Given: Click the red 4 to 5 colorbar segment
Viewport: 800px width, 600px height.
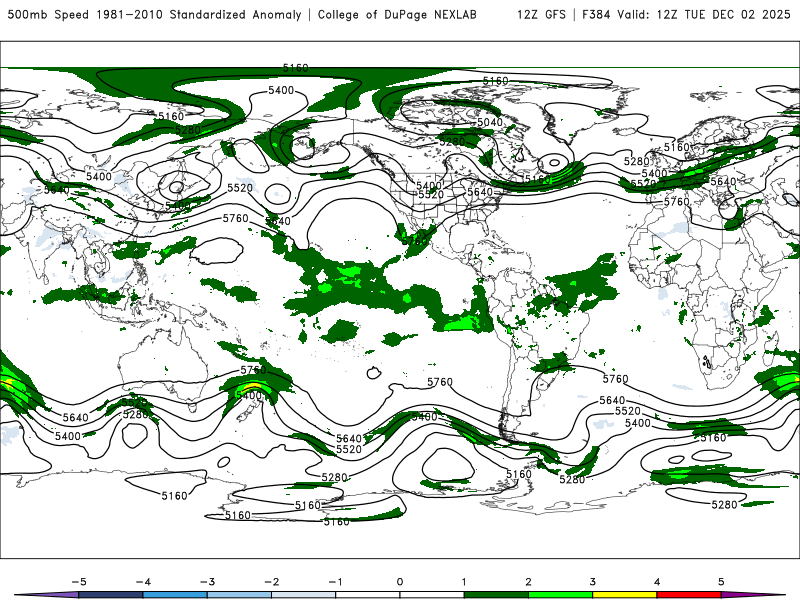Looking at the screenshot, I should tap(689, 595).
